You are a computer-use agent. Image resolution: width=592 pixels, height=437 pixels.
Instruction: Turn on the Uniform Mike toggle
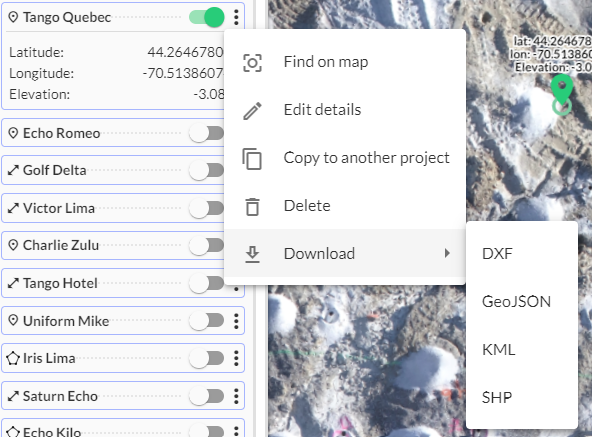207,321
